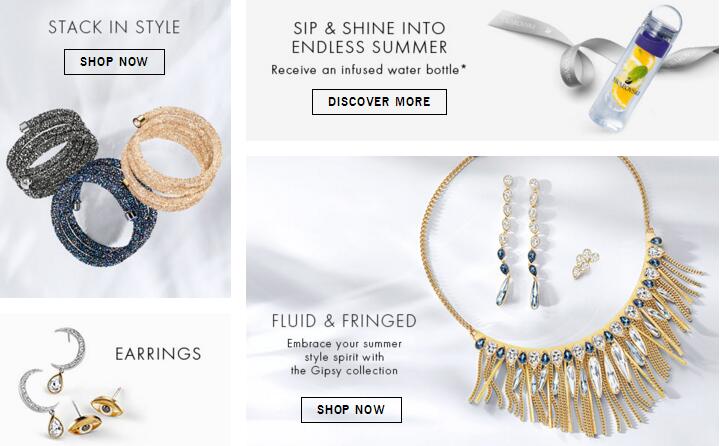Click the beige gold wrap bracelet
This screenshot has width=722, height=446.
(173, 156)
